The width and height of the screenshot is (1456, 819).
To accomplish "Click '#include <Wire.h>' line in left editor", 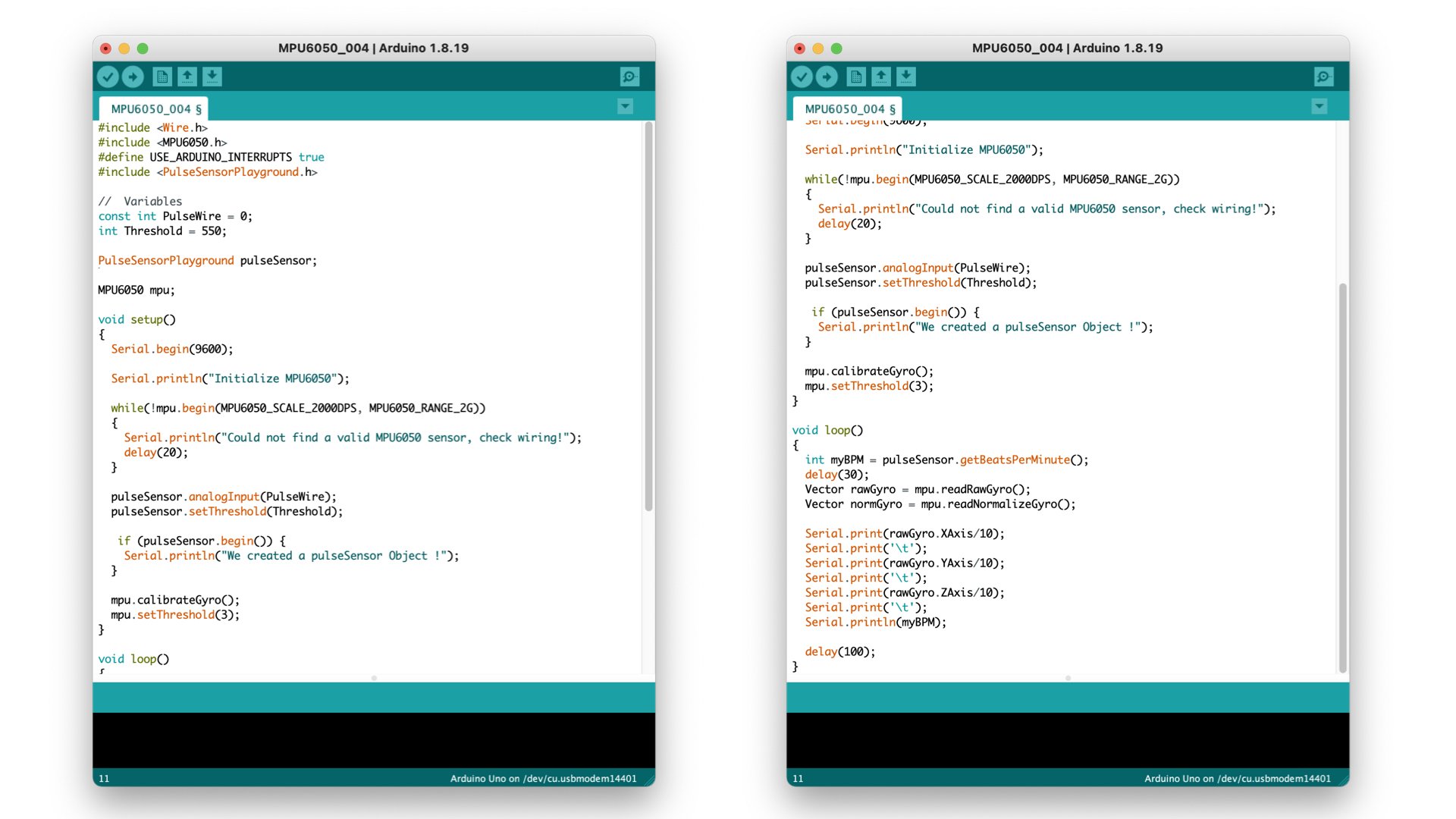I will pos(152,127).
